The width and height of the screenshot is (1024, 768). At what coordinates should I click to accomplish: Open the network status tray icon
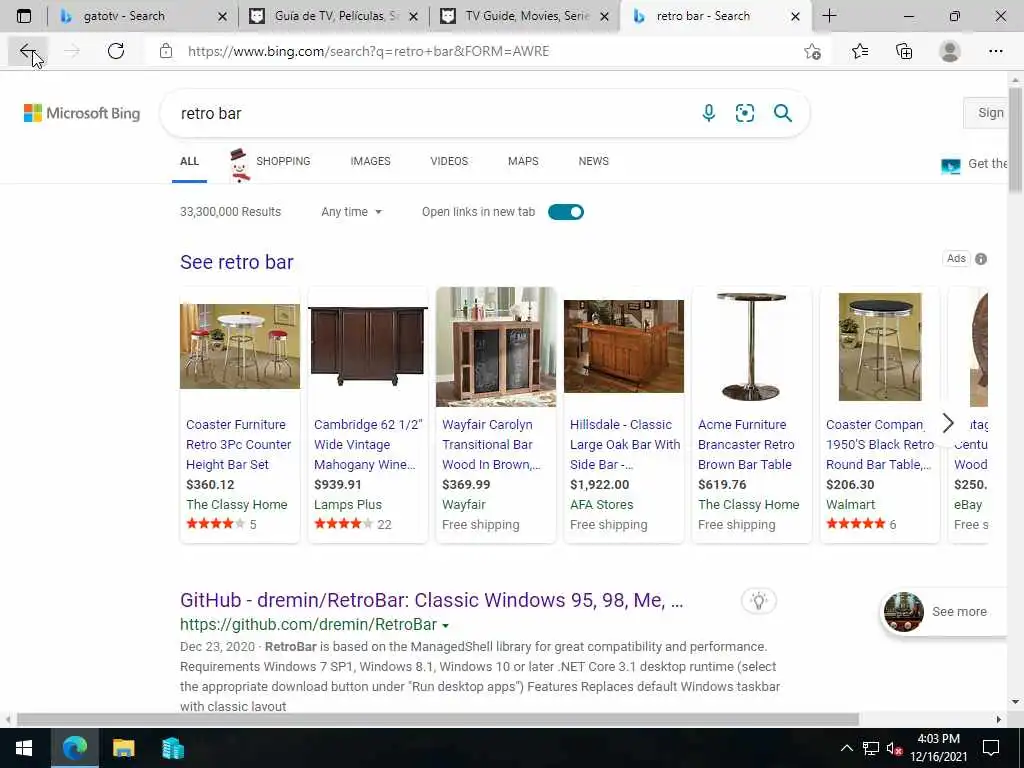[x=871, y=748]
